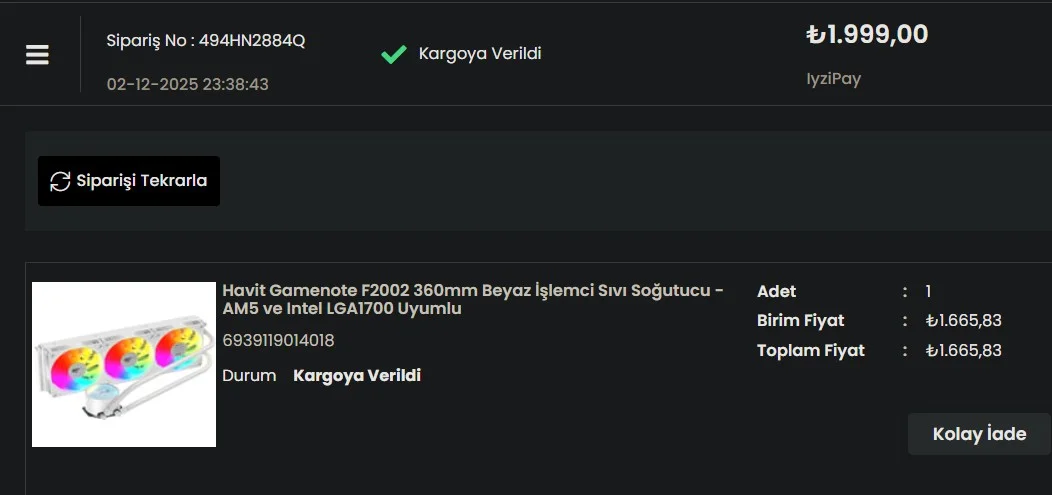
Task: Click the white liquid cooler product thumbnail
Action: pyautogui.click(x=124, y=364)
